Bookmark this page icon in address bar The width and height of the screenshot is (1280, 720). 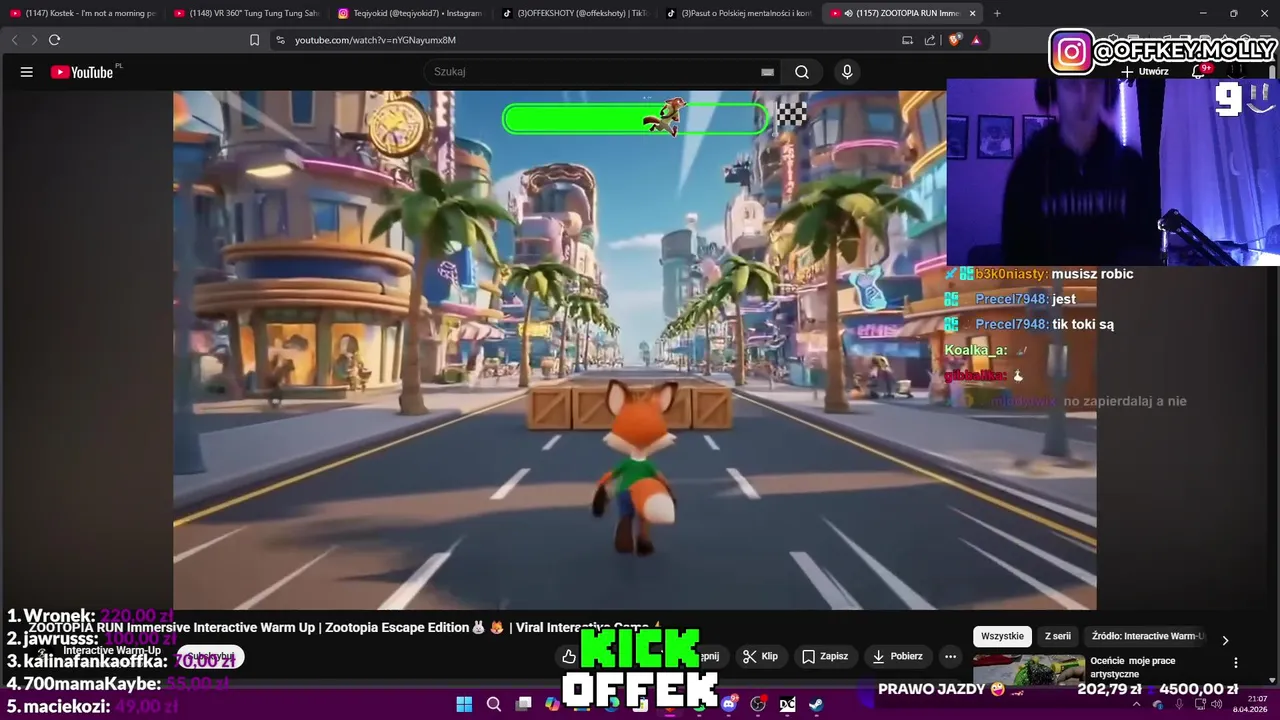(254, 40)
